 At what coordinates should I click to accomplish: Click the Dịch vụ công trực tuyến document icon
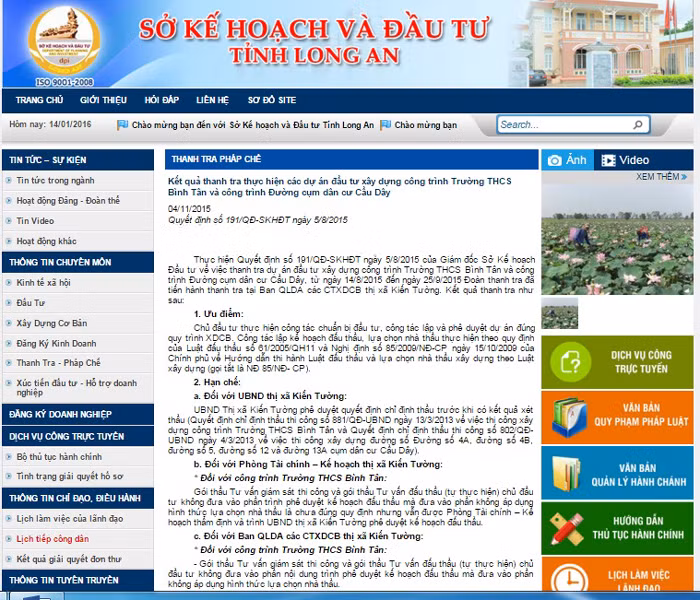click(x=571, y=362)
